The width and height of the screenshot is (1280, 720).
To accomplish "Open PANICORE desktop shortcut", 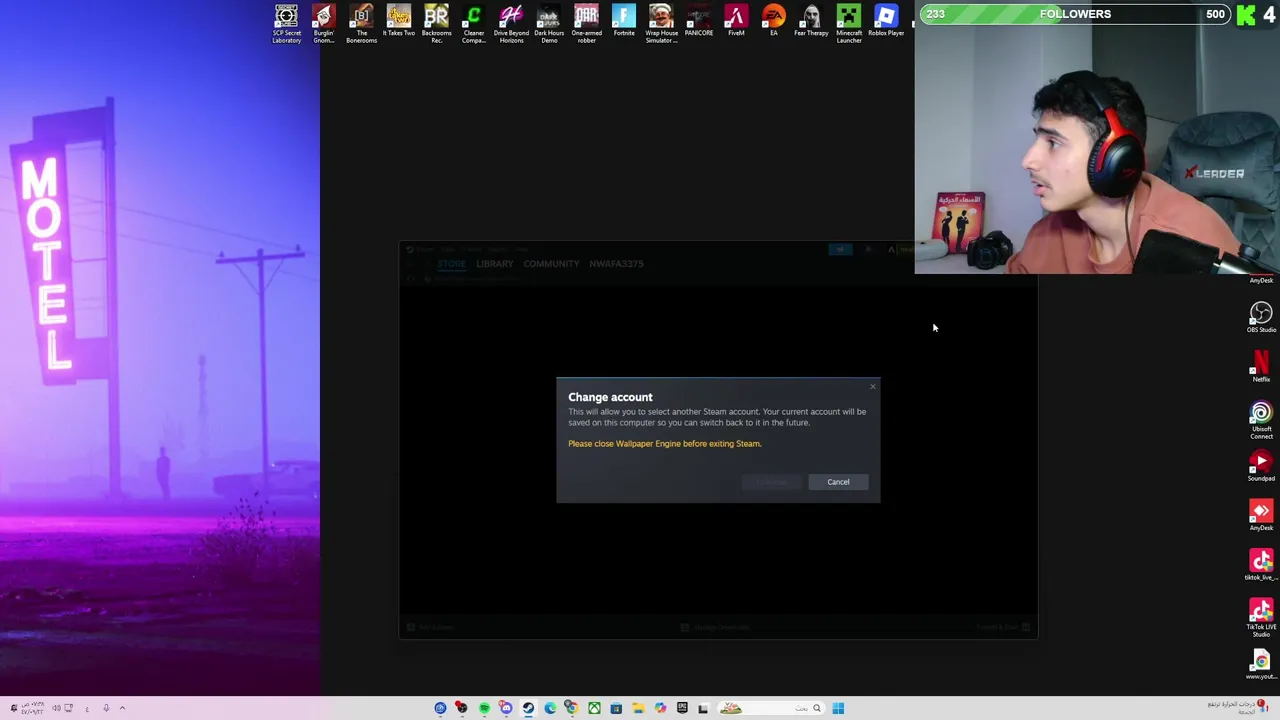I will click(x=698, y=21).
